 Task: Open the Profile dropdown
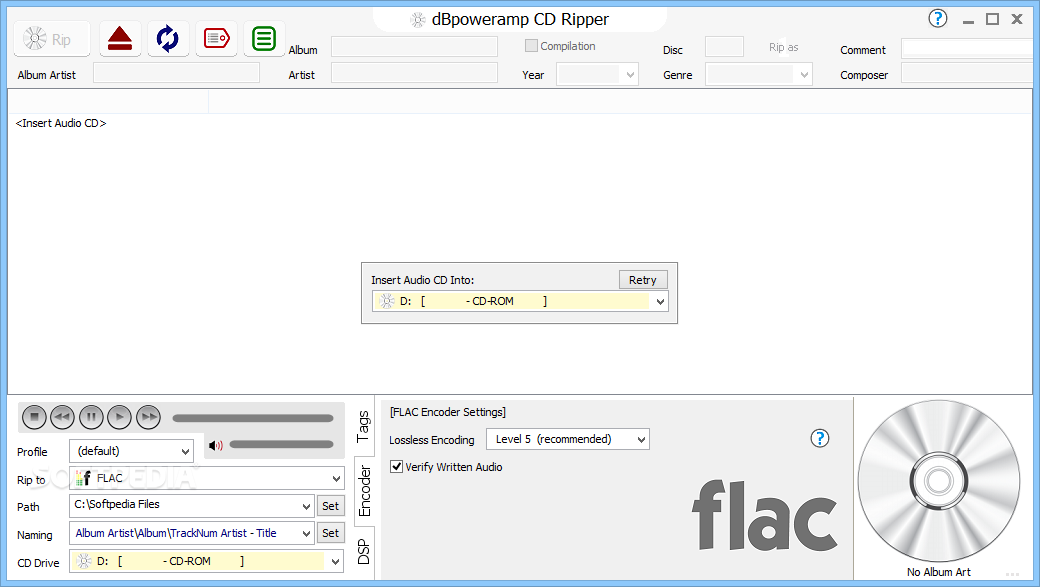[x=131, y=451]
